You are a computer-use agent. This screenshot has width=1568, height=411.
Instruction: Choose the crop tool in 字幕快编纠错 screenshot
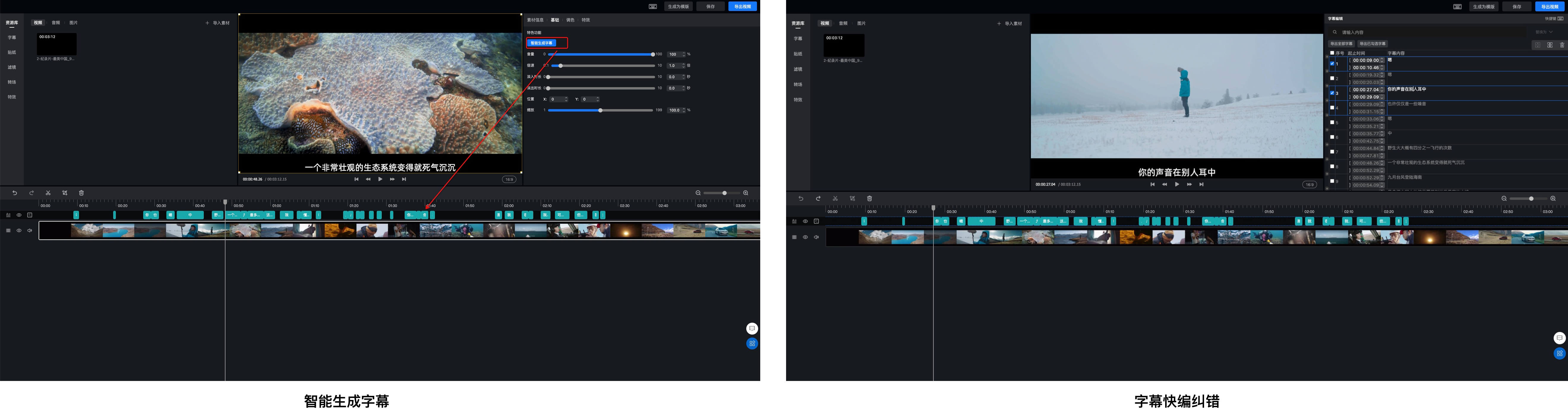point(852,198)
